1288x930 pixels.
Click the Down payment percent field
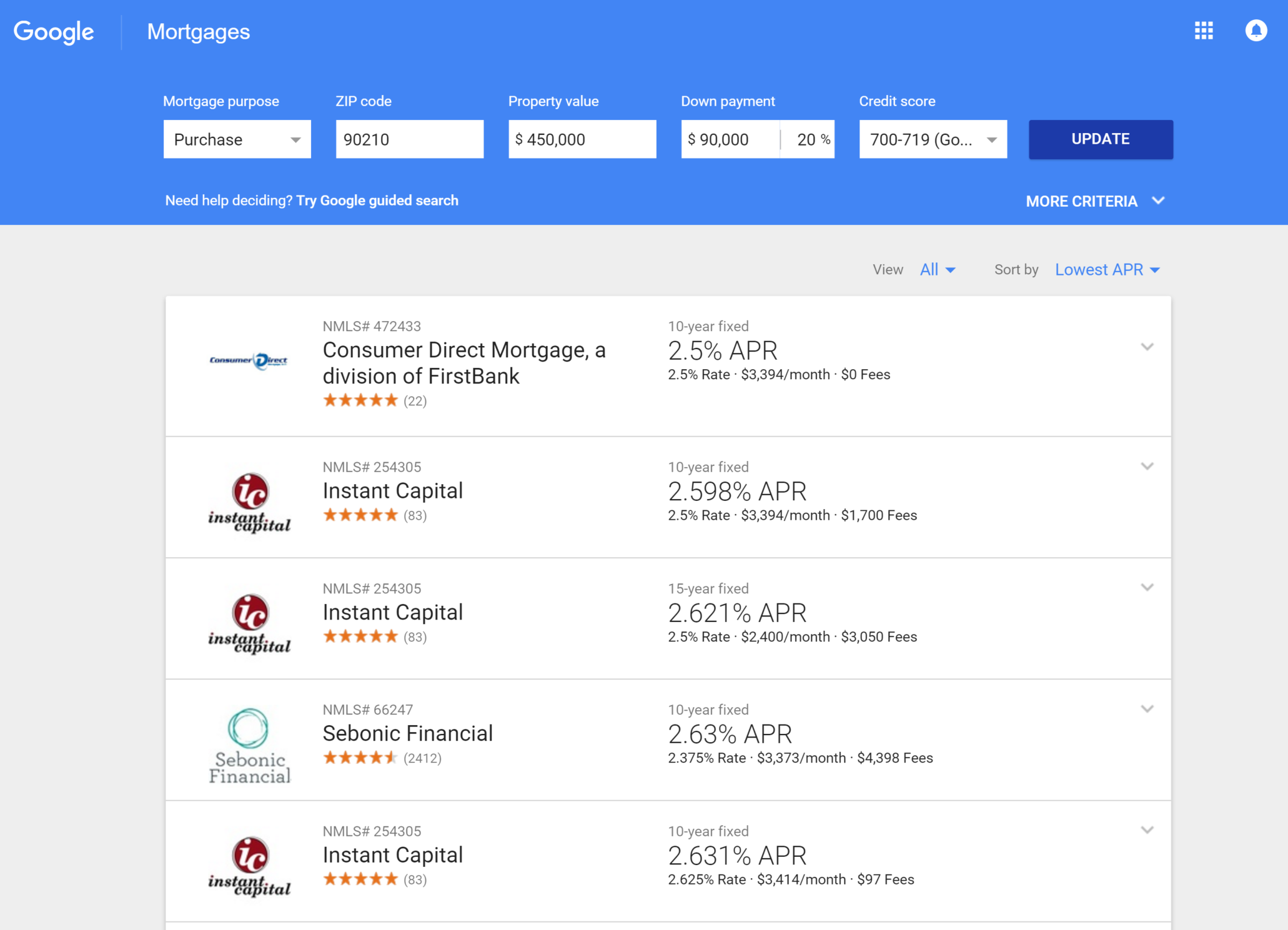[808, 139]
